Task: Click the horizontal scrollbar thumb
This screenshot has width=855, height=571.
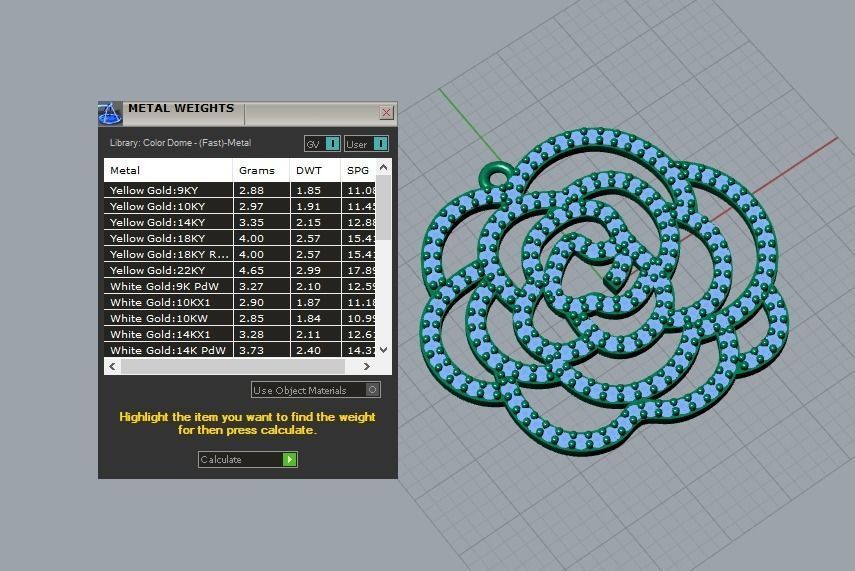Action: tap(233, 366)
